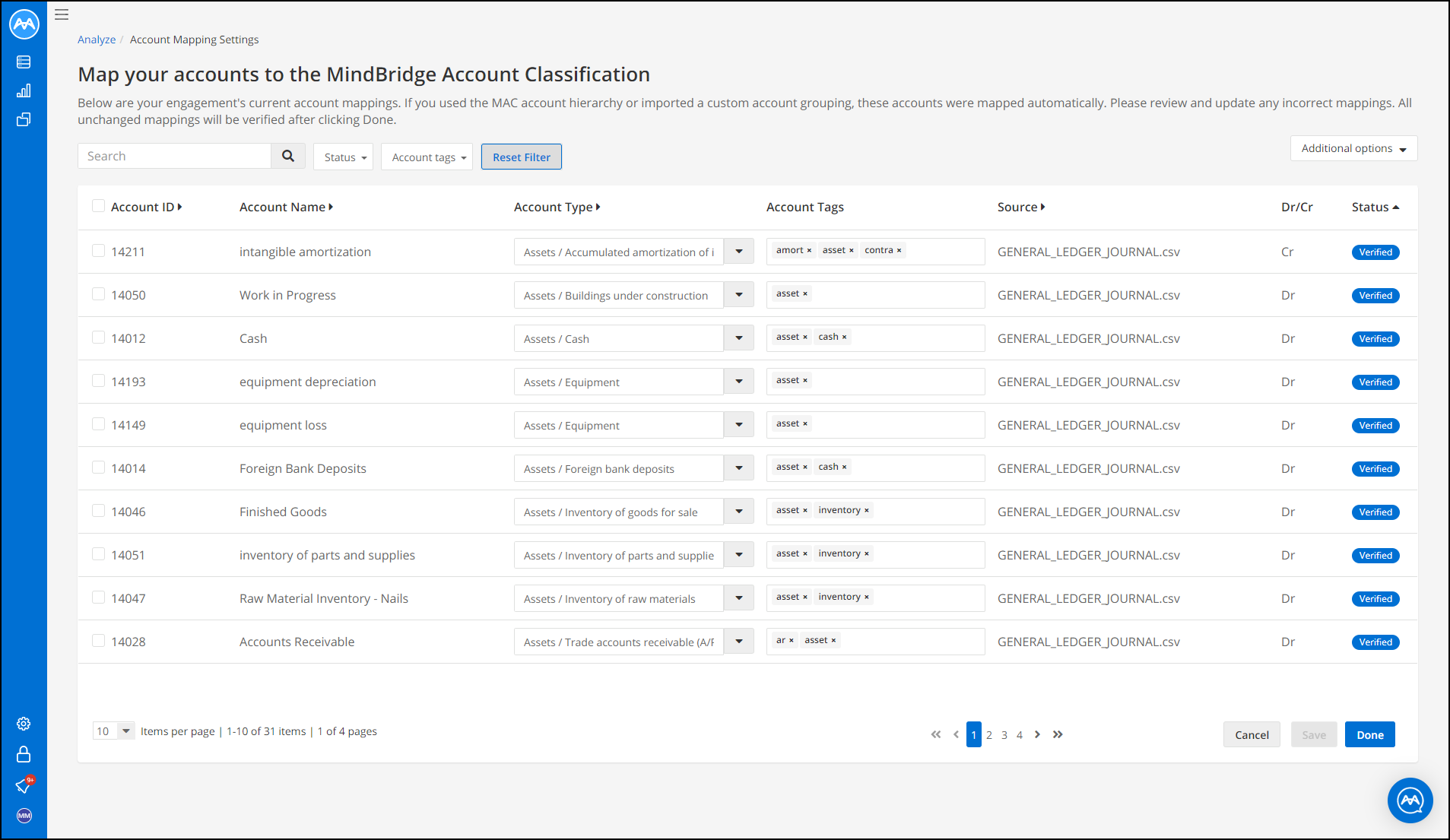This screenshot has height=840, width=1450.
Task: Sort by Account Name column header
Action: click(286, 207)
